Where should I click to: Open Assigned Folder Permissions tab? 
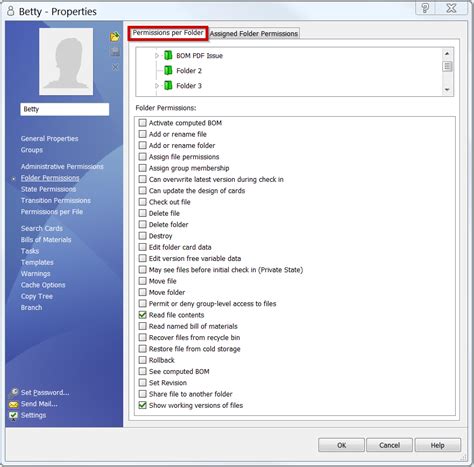coord(254,34)
